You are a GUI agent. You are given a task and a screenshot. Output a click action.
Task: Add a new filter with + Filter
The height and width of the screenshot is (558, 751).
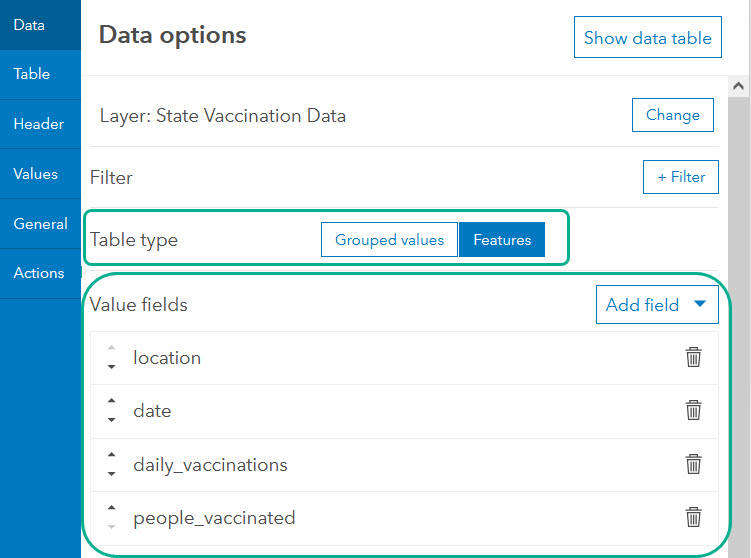pos(680,177)
